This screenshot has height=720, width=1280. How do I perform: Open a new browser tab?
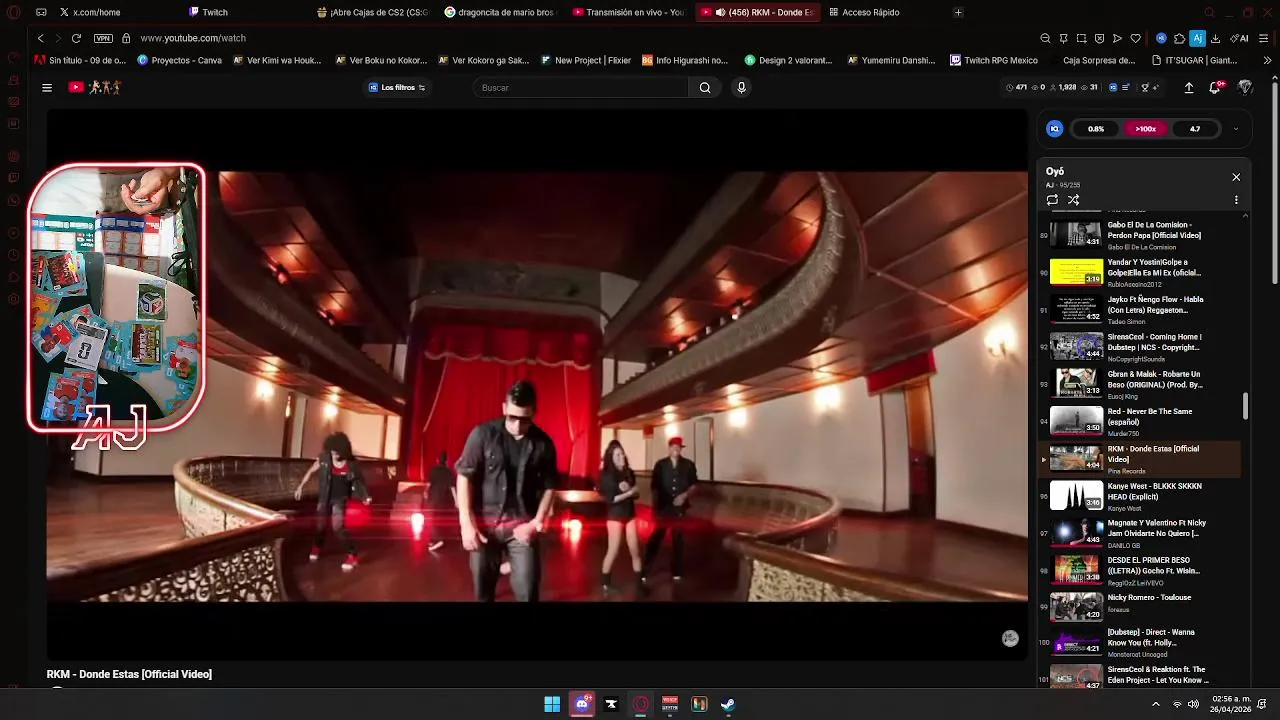coord(958,12)
